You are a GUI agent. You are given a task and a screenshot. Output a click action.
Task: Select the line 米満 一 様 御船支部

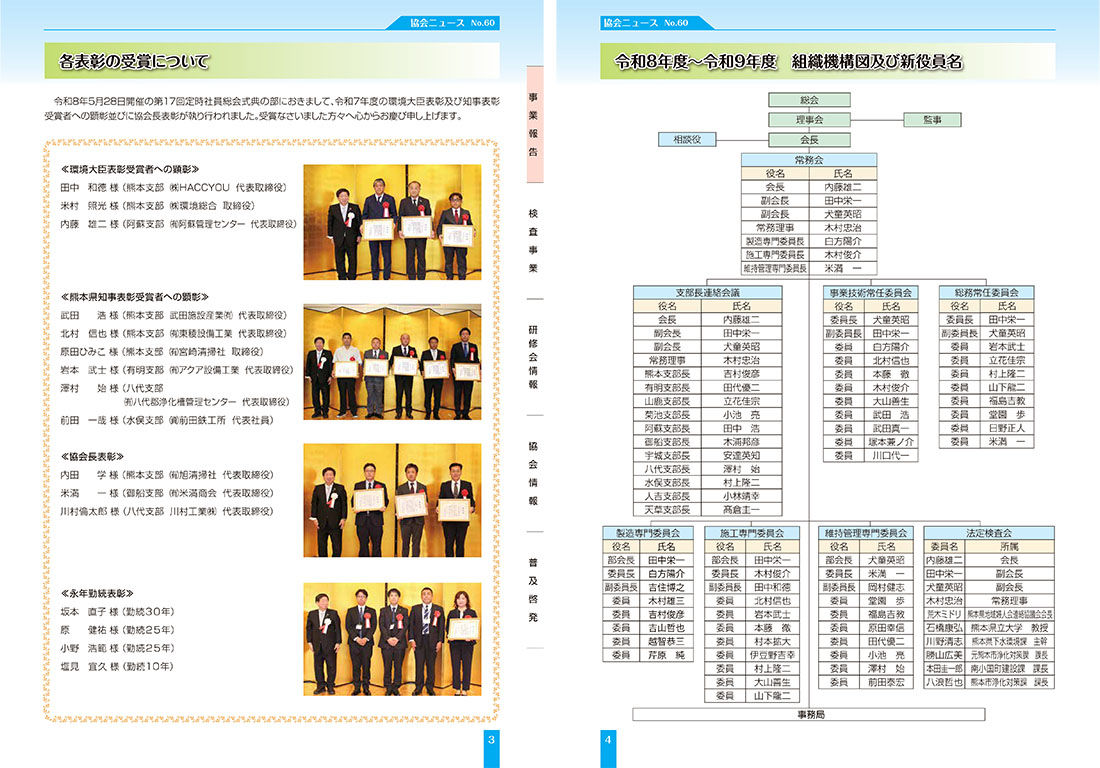click(x=167, y=493)
